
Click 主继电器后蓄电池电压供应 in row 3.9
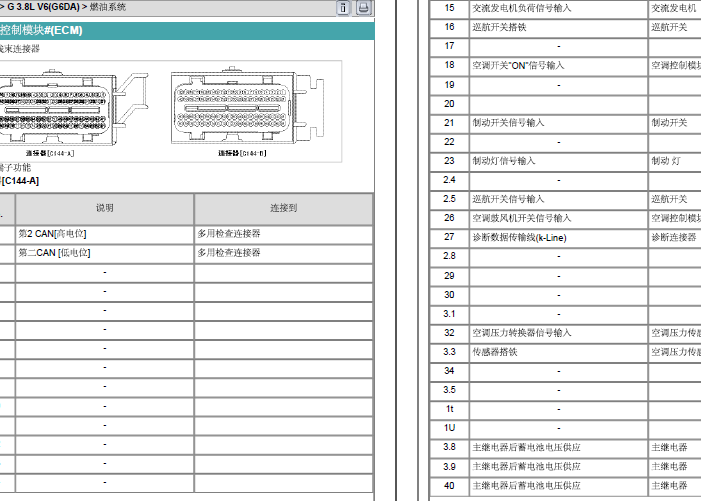526,467
